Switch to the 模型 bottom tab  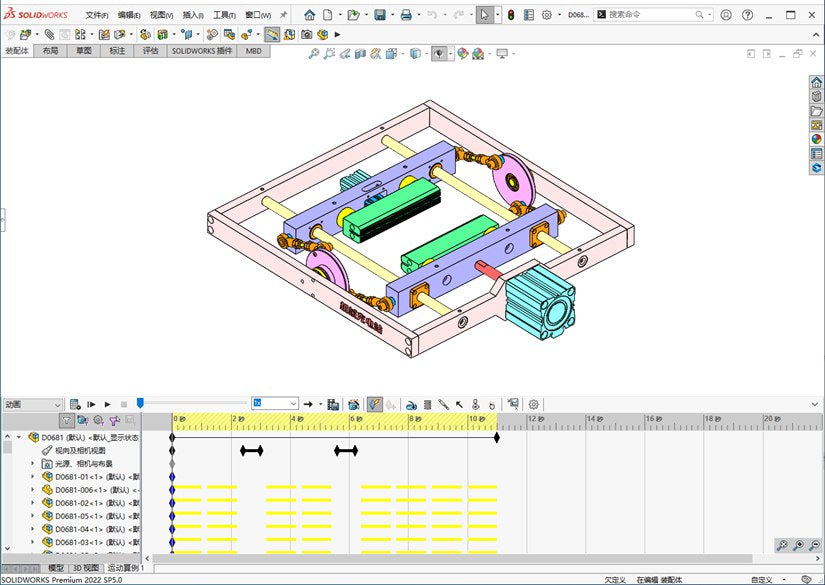pos(56,568)
